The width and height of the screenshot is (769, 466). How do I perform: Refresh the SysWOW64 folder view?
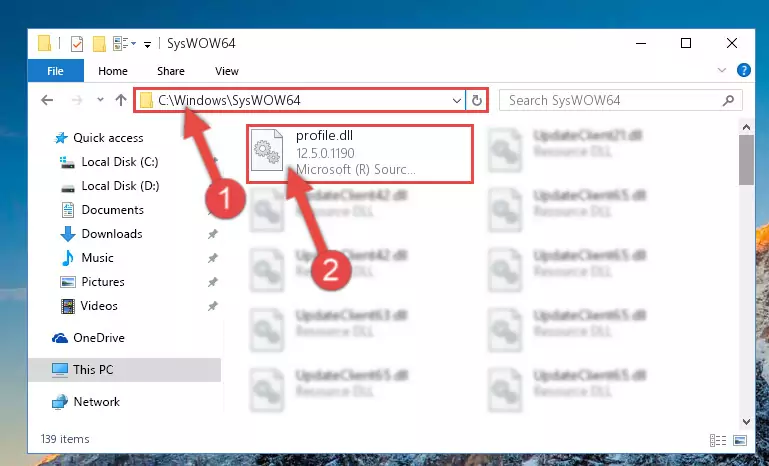[x=477, y=101]
